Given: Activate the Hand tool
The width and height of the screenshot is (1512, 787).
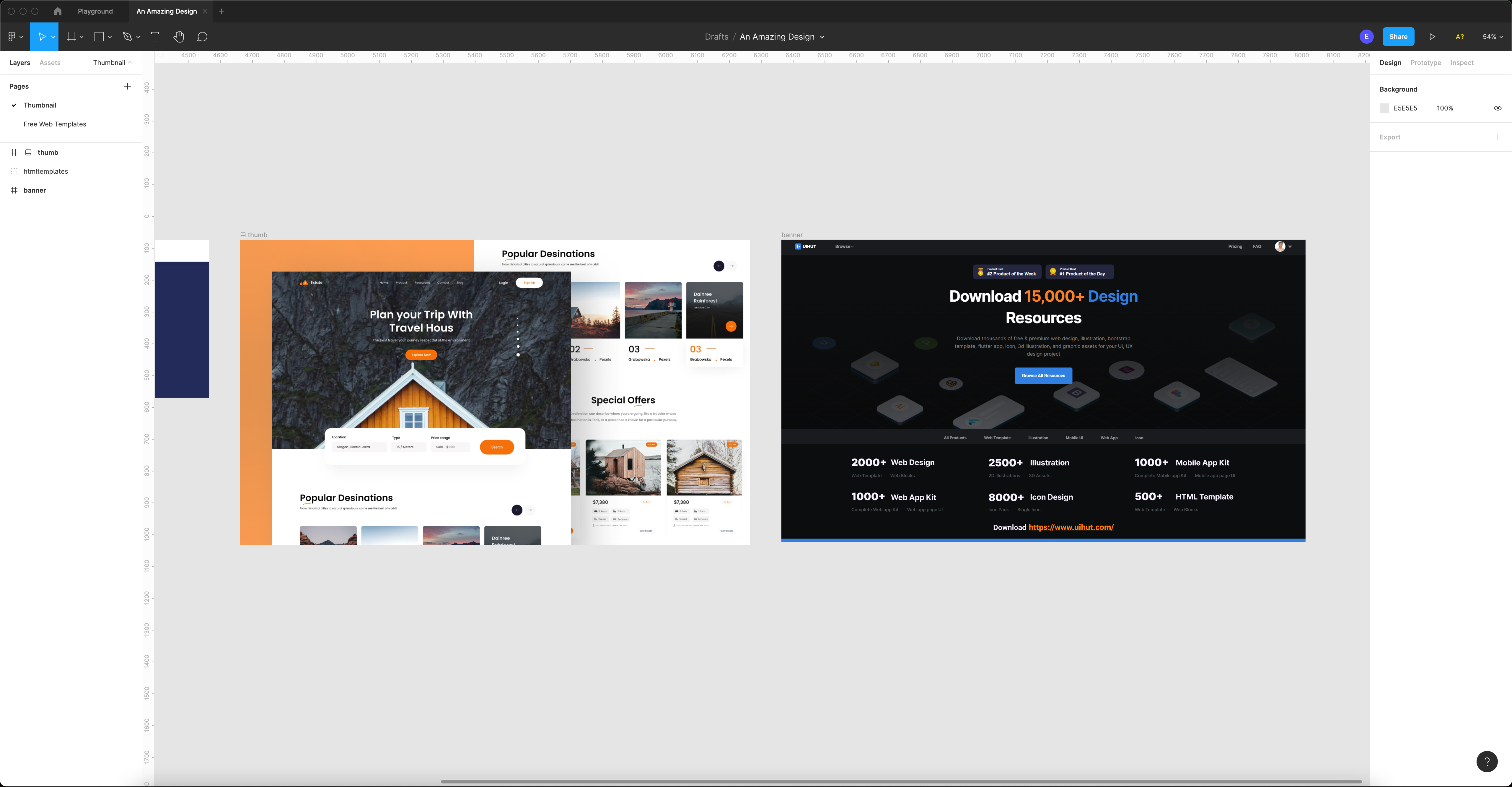Looking at the screenshot, I should pos(178,36).
